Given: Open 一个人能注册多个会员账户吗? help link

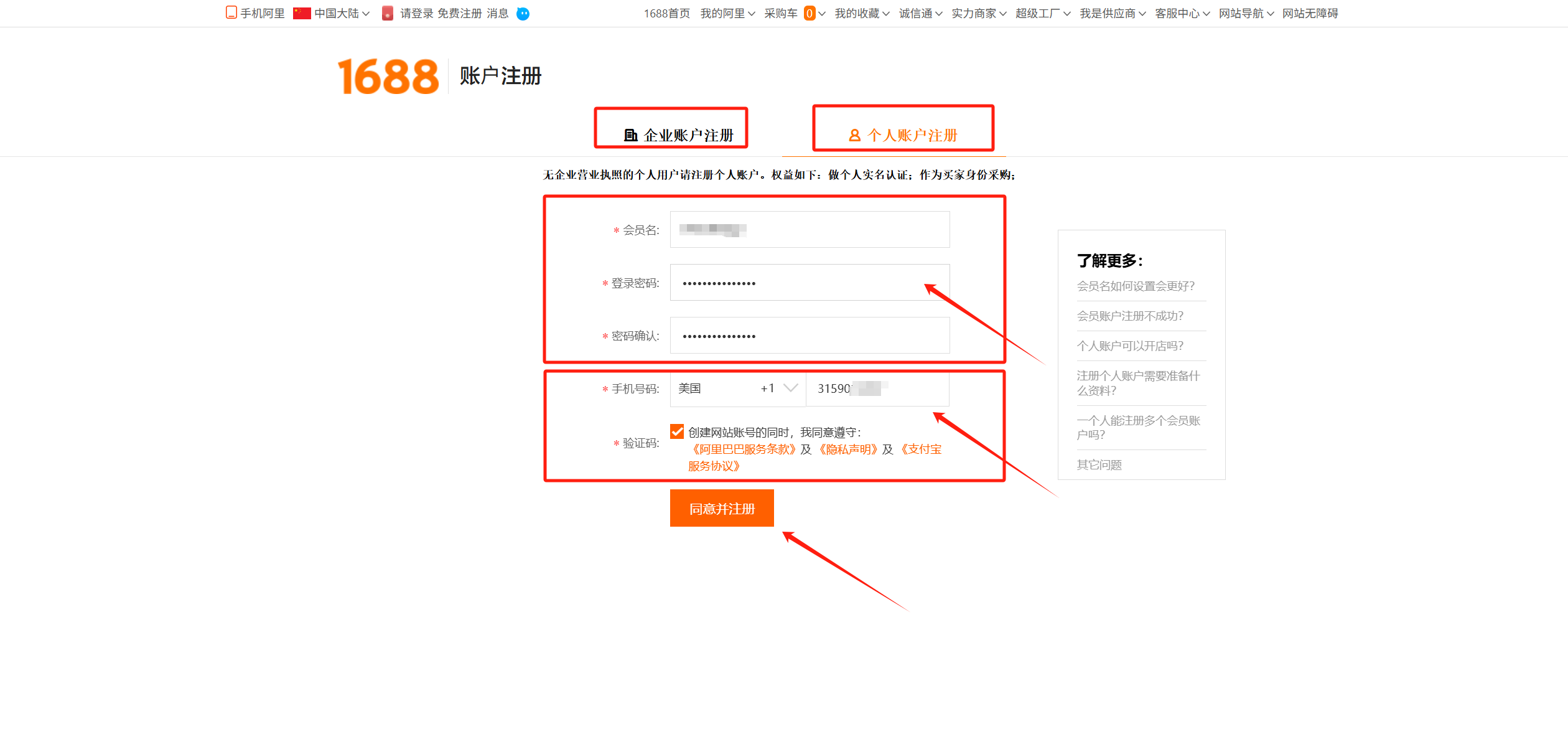Looking at the screenshot, I should (x=1138, y=427).
